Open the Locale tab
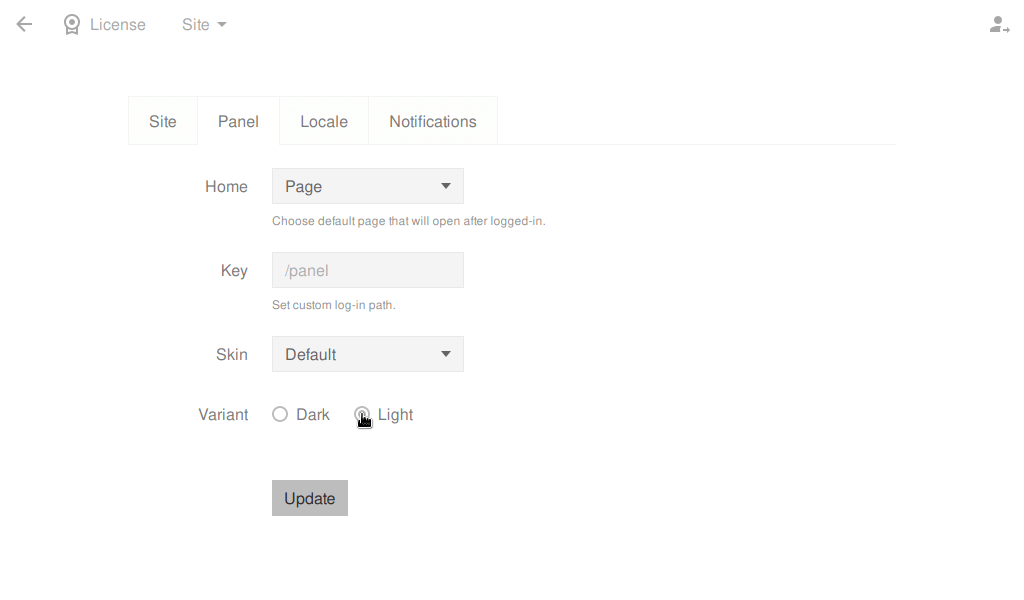The width and height of the screenshot is (1024, 600). [x=324, y=121]
